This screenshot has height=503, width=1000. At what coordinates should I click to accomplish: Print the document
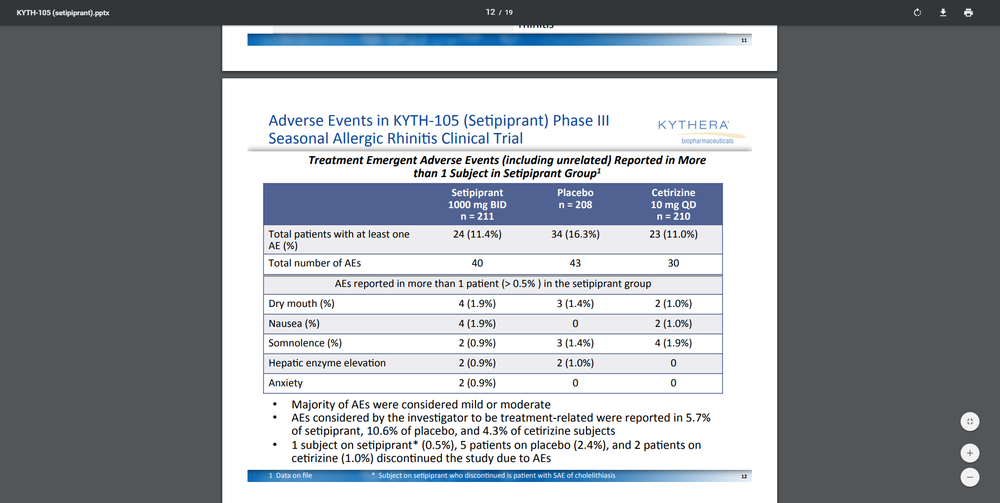coord(968,12)
